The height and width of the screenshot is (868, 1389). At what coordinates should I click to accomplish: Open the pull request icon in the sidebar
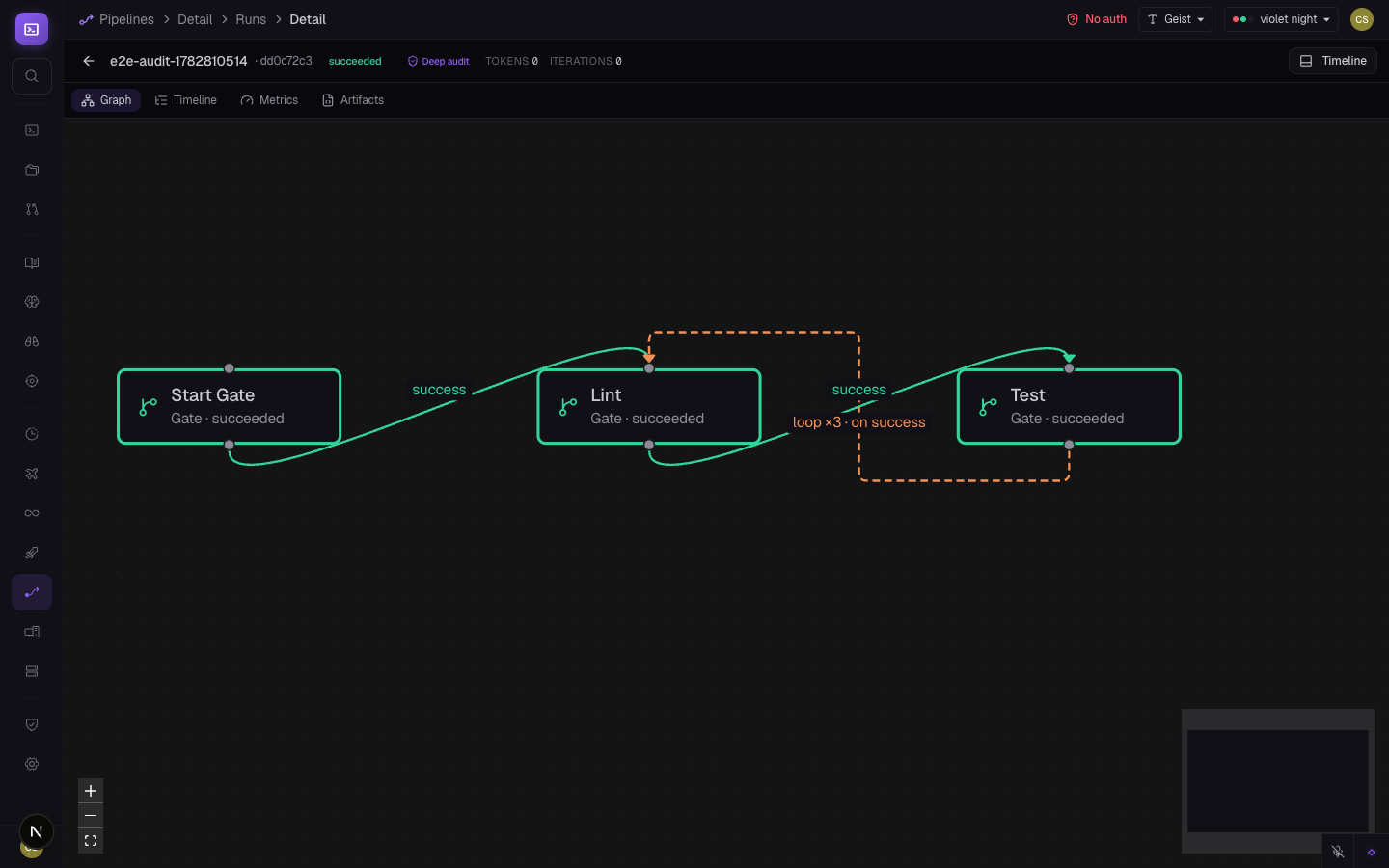point(32,209)
